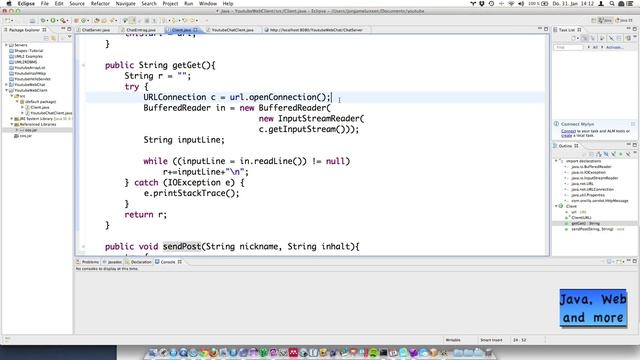Toggle Smart Insert mode in the status bar

(491, 340)
